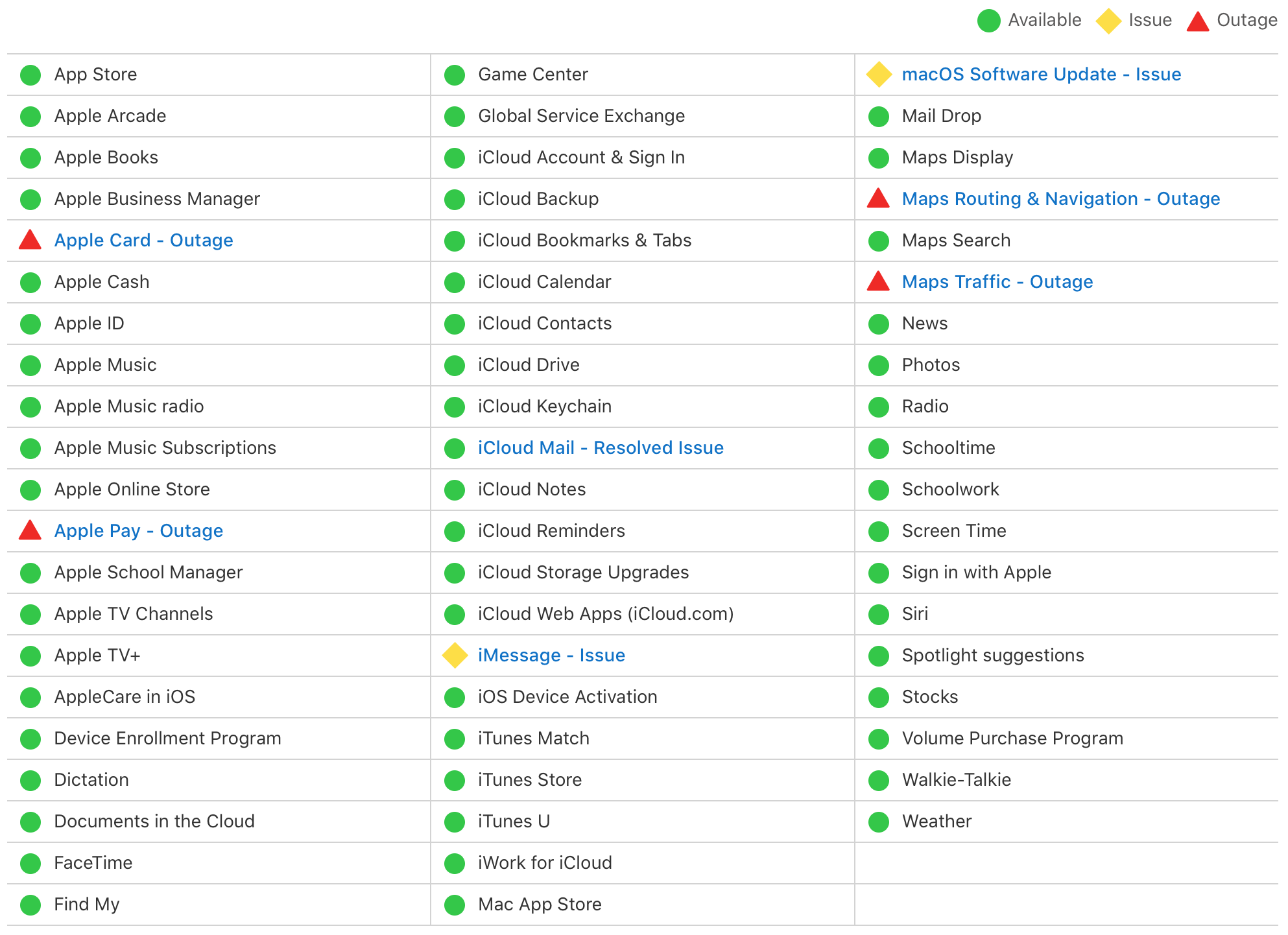Screen dimensions: 1288x935
Task: Open the Apple Card - Outage link
Action: (143, 241)
